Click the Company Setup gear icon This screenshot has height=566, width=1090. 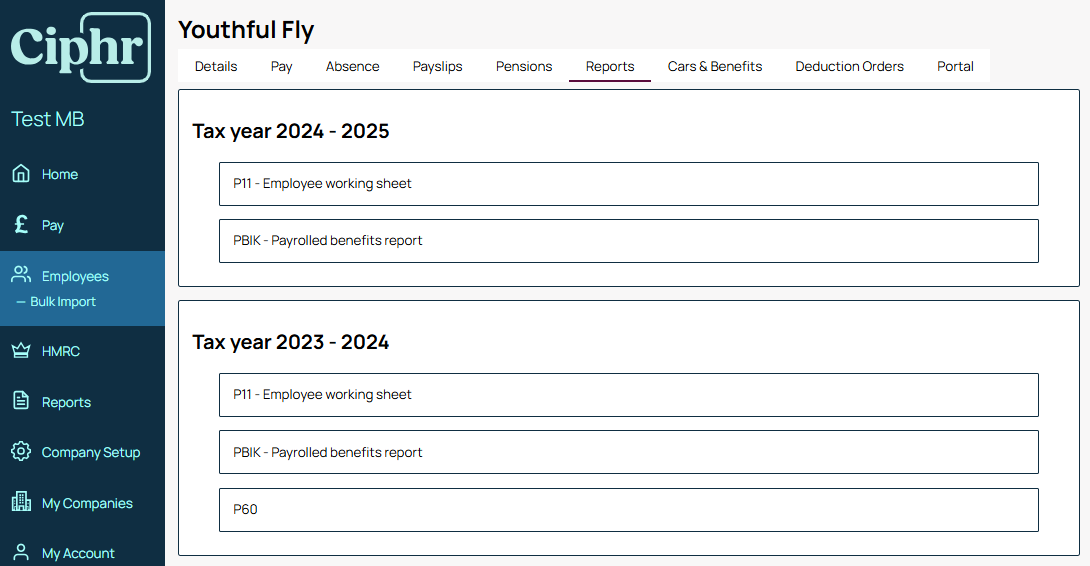point(21,451)
